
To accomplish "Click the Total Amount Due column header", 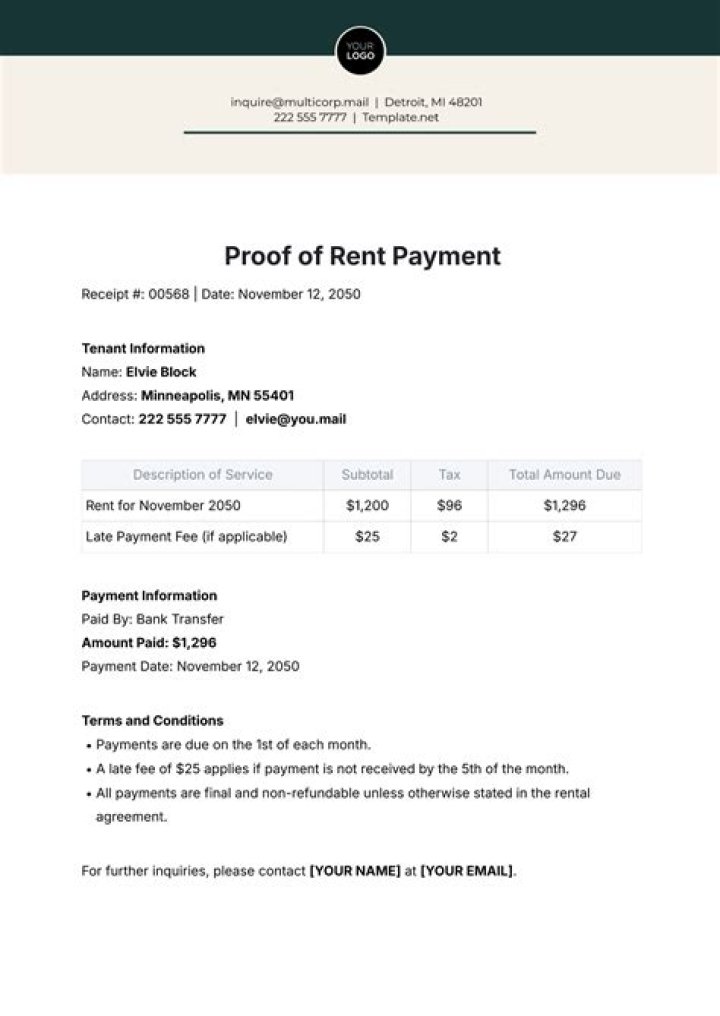I will click(x=564, y=475).
